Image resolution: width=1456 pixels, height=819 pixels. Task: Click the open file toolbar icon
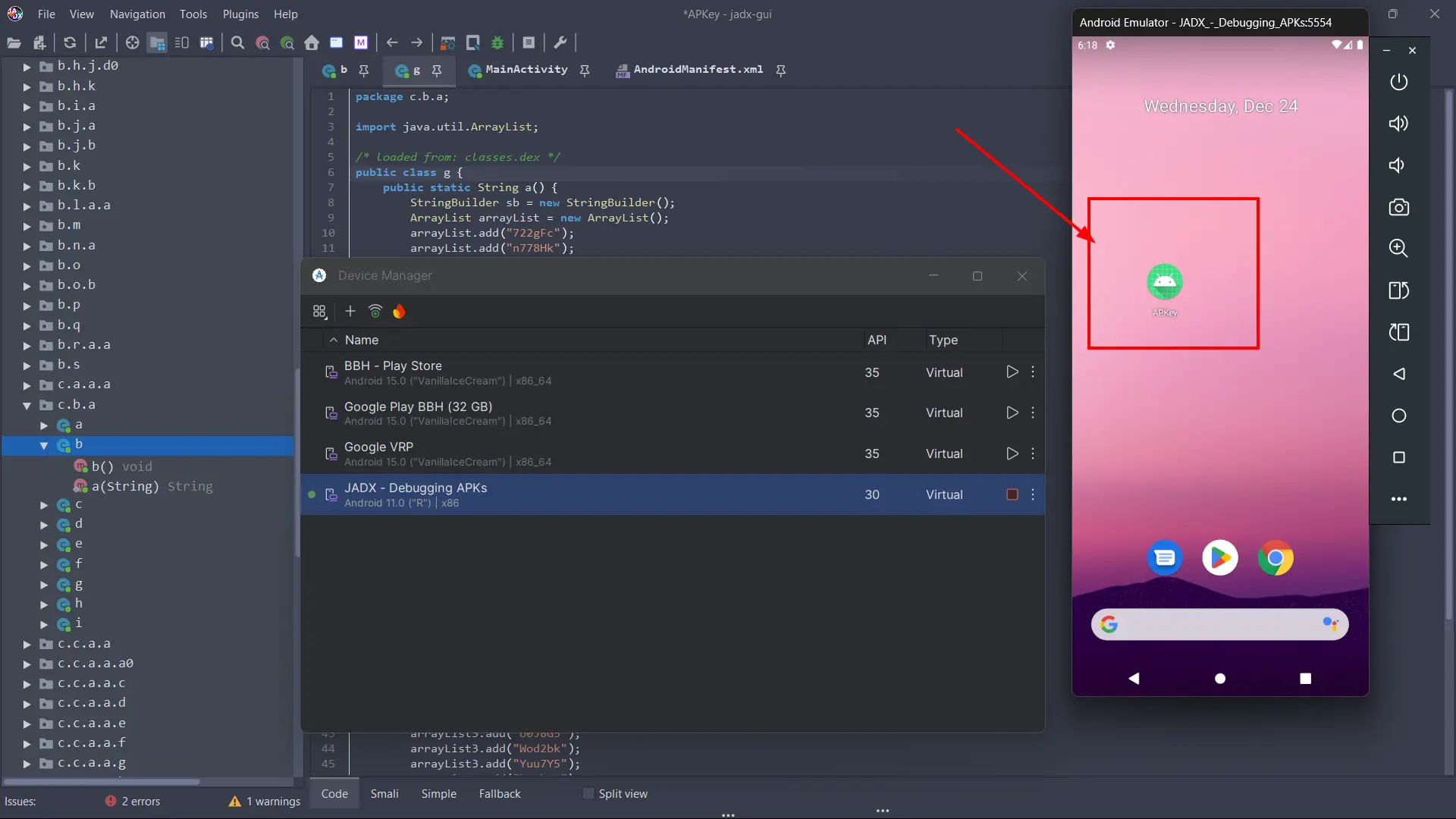[x=14, y=43]
